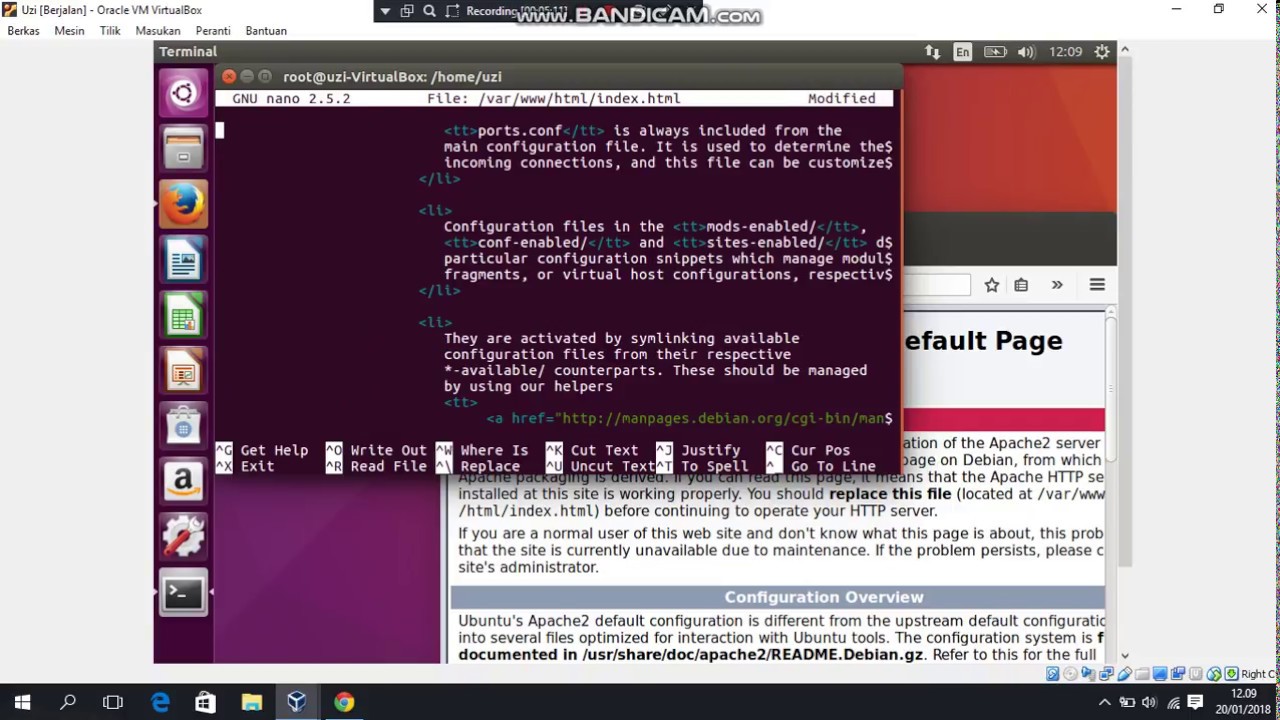Open Firefox bookmarks library icon
This screenshot has width=1280, height=720.
point(1021,285)
